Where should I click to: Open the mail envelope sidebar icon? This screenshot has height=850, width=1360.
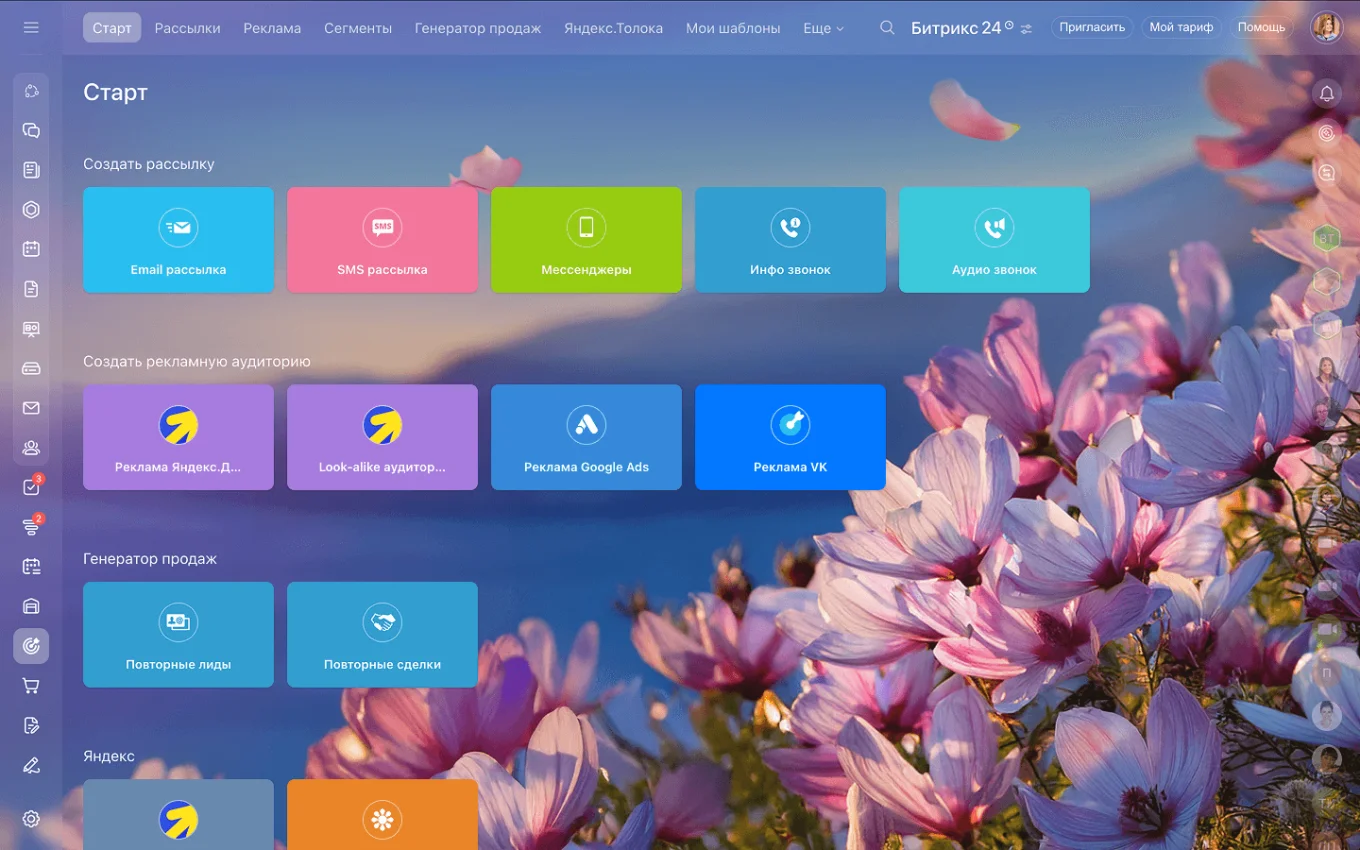tap(31, 408)
